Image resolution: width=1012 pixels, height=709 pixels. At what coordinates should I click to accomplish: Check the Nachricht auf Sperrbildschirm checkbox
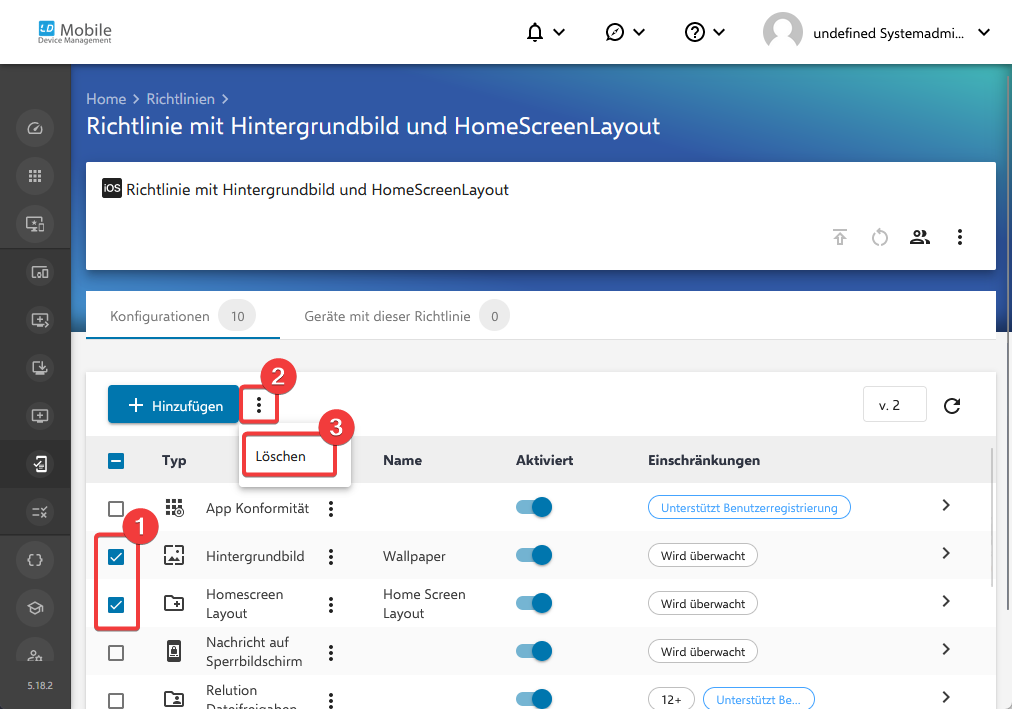coord(116,653)
